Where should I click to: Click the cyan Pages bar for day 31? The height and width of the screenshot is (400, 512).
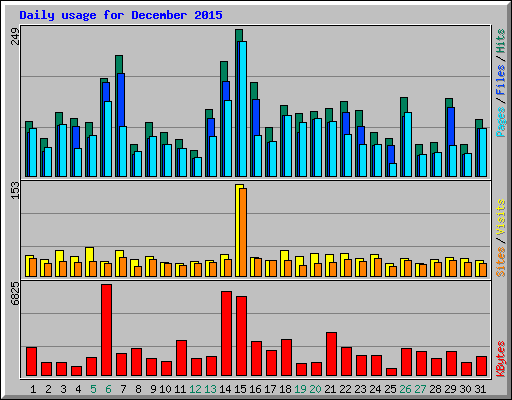click(483, 153)
